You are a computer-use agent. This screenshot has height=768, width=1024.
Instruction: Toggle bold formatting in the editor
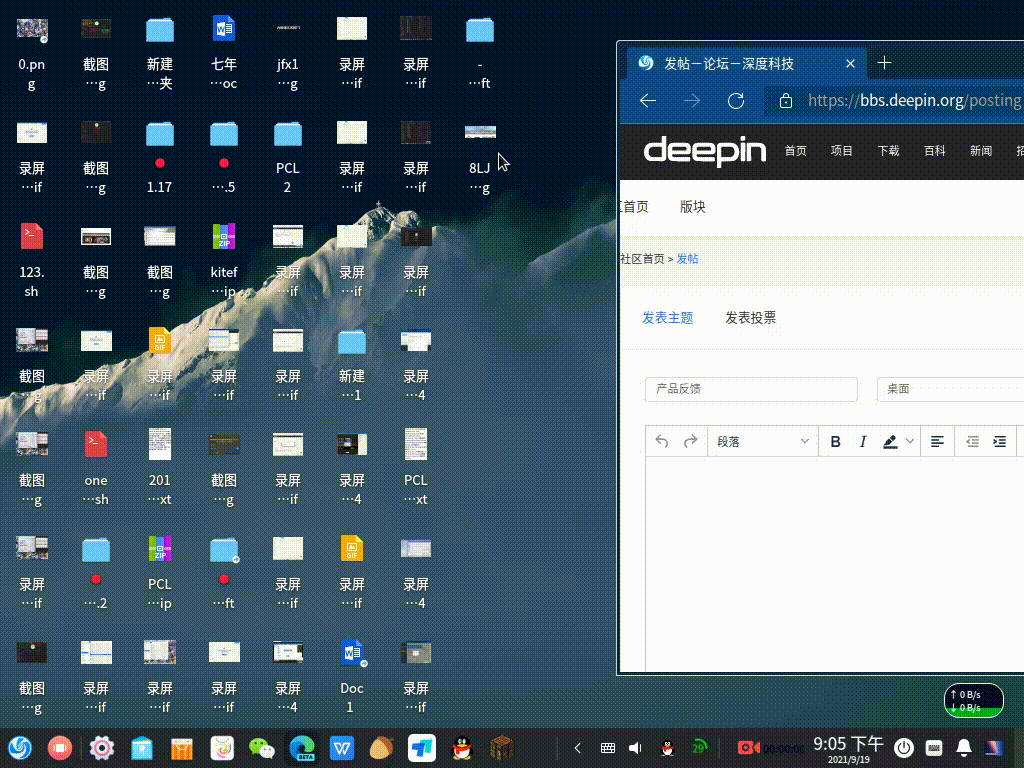[836, 441]
